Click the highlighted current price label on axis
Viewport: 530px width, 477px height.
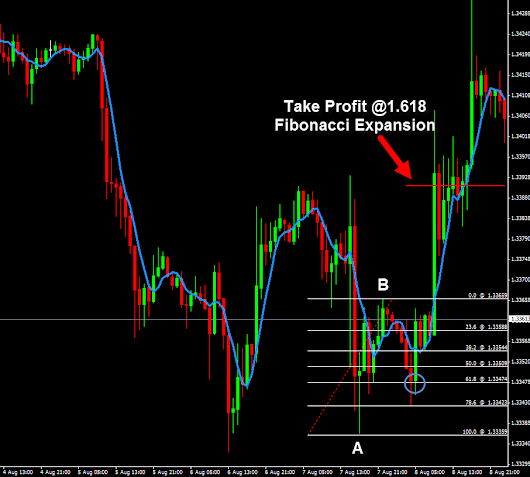(520, 319)
